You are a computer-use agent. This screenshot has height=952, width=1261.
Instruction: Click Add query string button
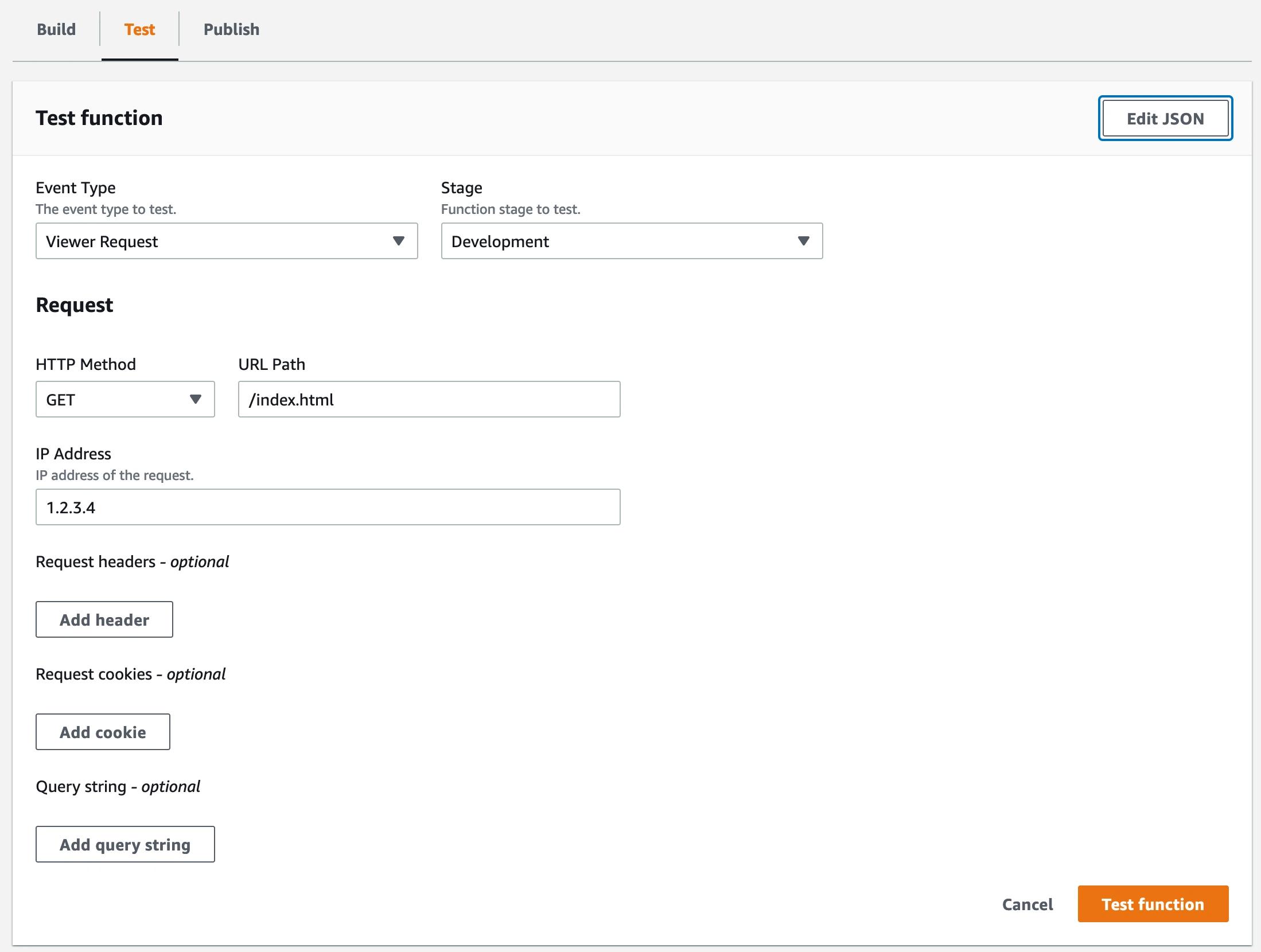(125, 844)
